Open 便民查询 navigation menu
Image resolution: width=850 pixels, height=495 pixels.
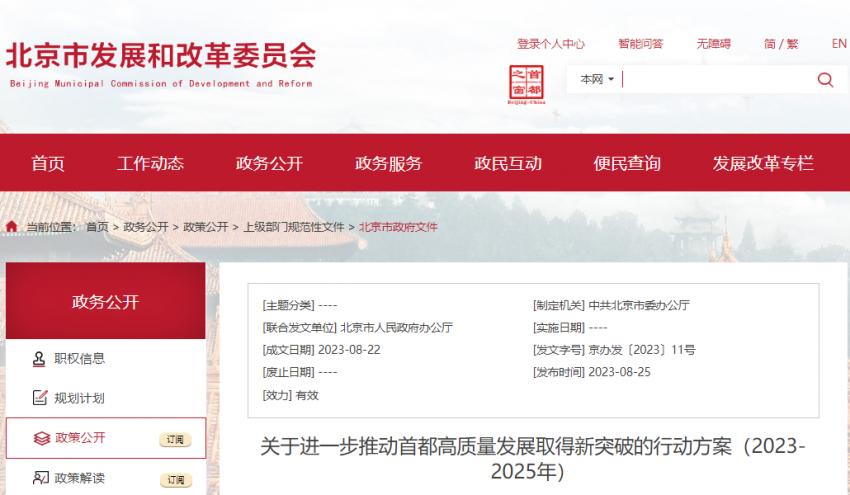click(627, 163)
